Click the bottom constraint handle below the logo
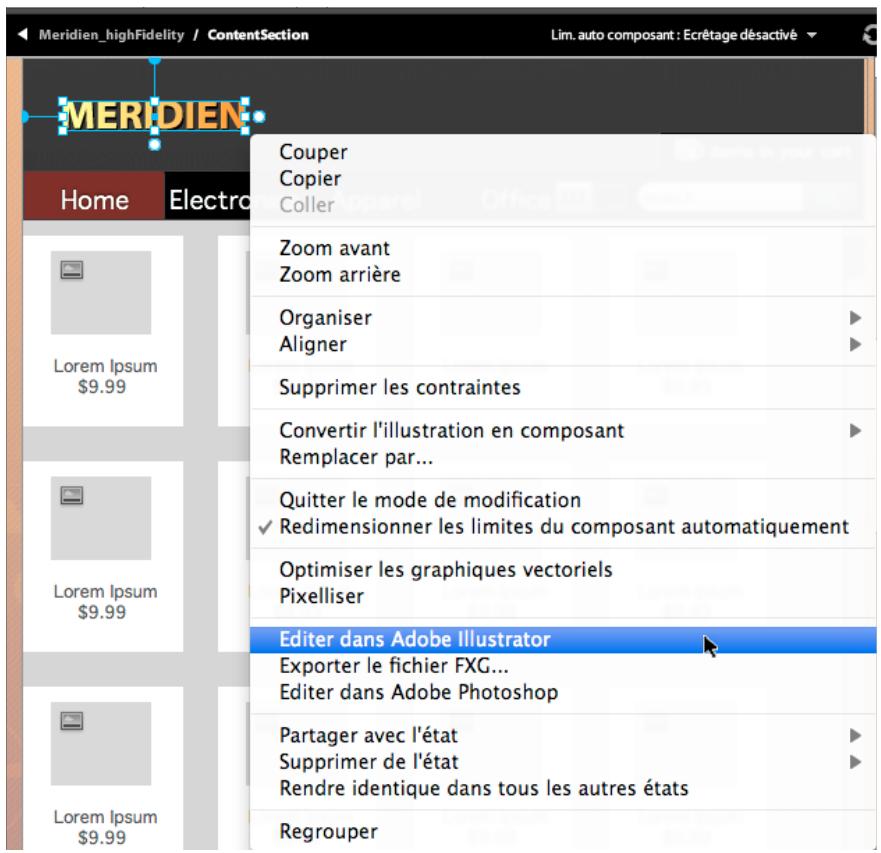Image resolution: width=881 pixels, height=853 pixels. tap(155, 144)
